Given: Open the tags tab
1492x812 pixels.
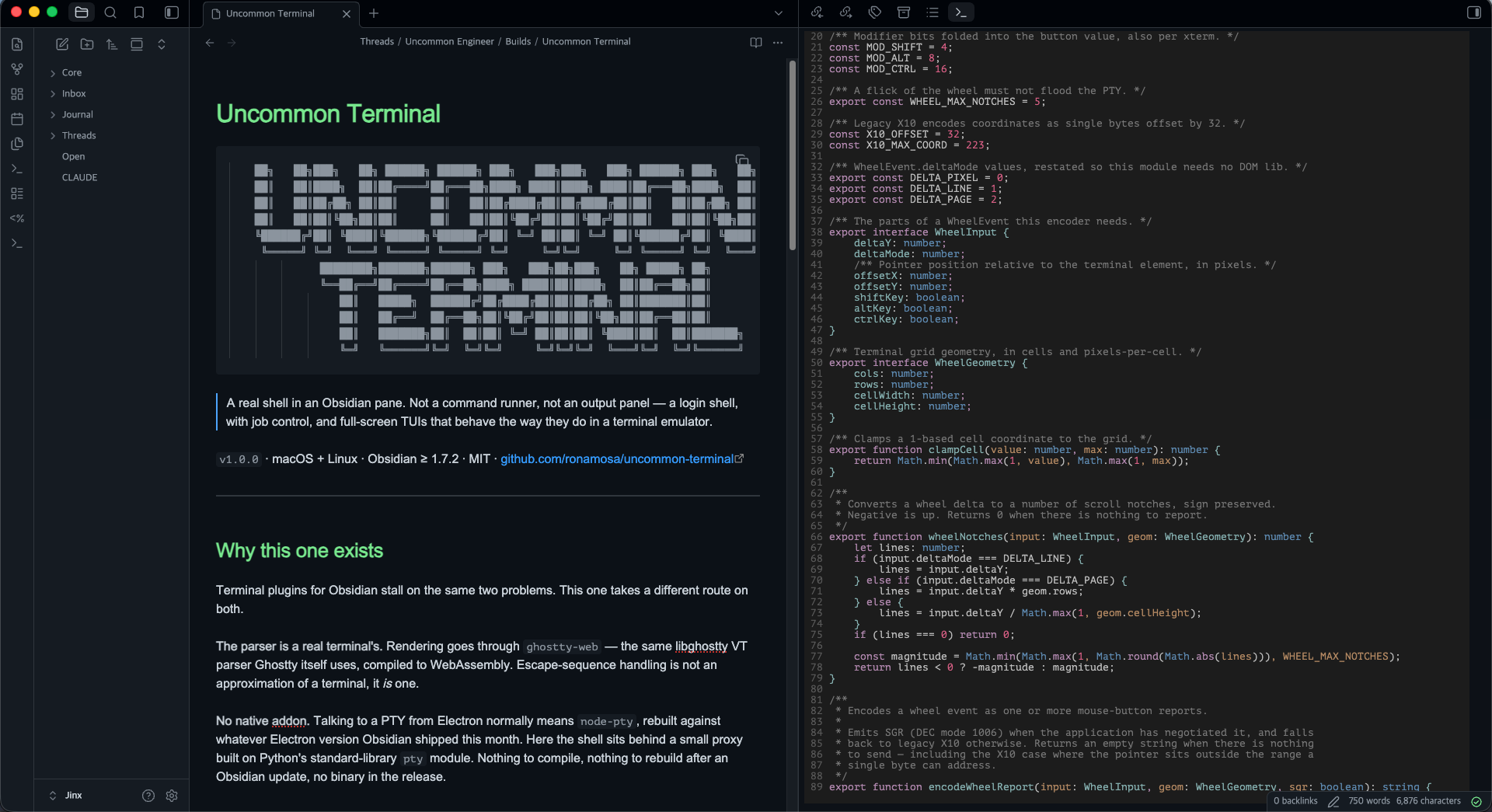Looking at the screenshot, I should click(875, 12).
